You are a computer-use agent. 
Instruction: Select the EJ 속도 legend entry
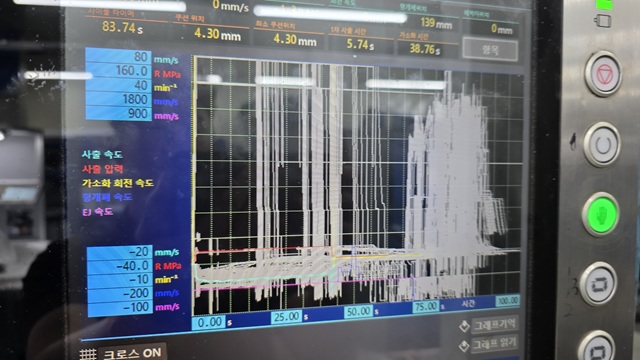[x=97, y=212]
